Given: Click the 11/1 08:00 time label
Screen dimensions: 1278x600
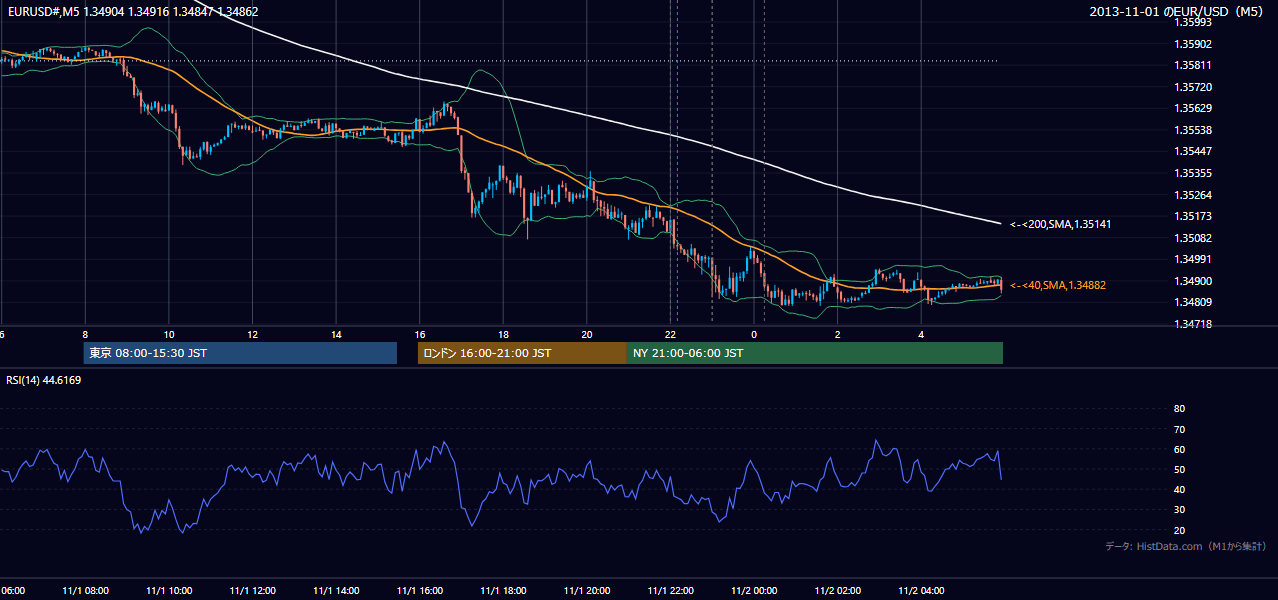Looking at the screenshot, I should (x=85, y=591).
